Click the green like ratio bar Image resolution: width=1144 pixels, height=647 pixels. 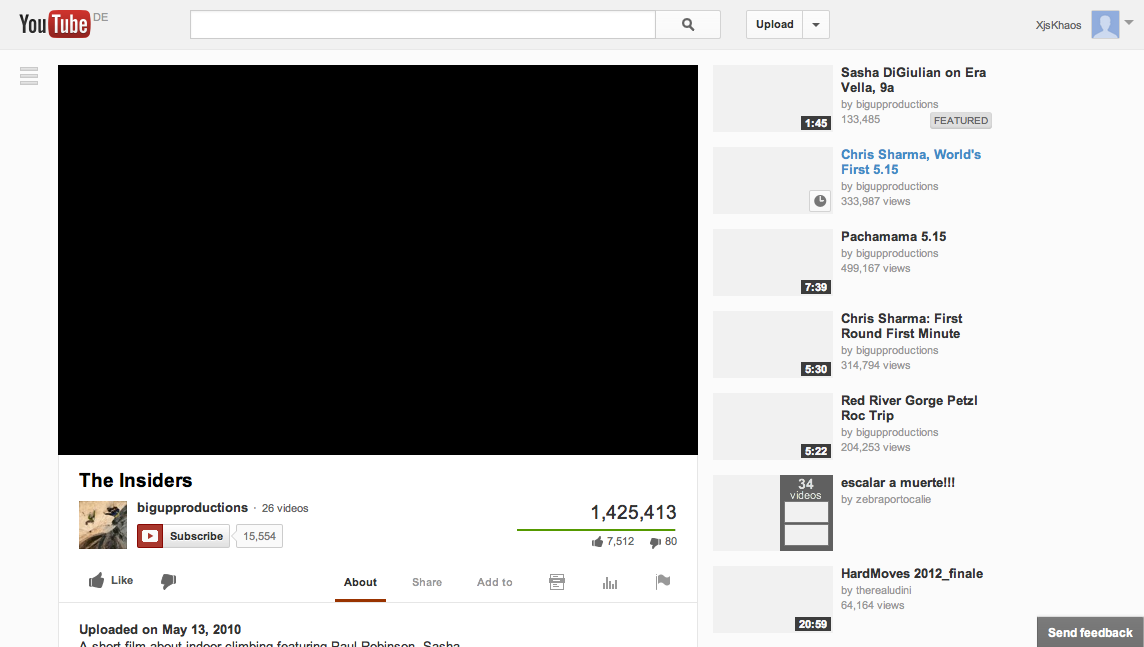[x=596, y=530]
